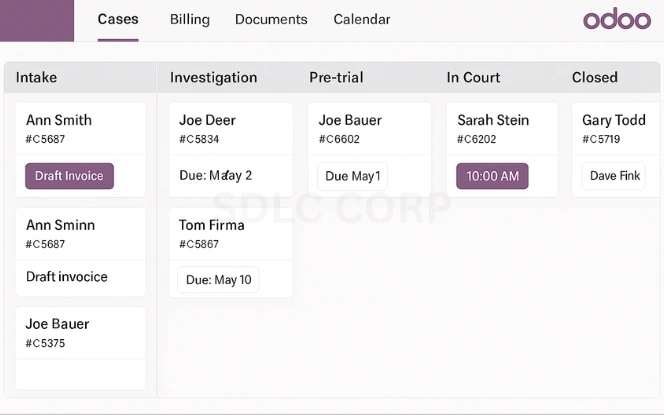Screen dimensions: 664x415
Task: Open the Gary Todd case card
Action: tap(617, 149)
